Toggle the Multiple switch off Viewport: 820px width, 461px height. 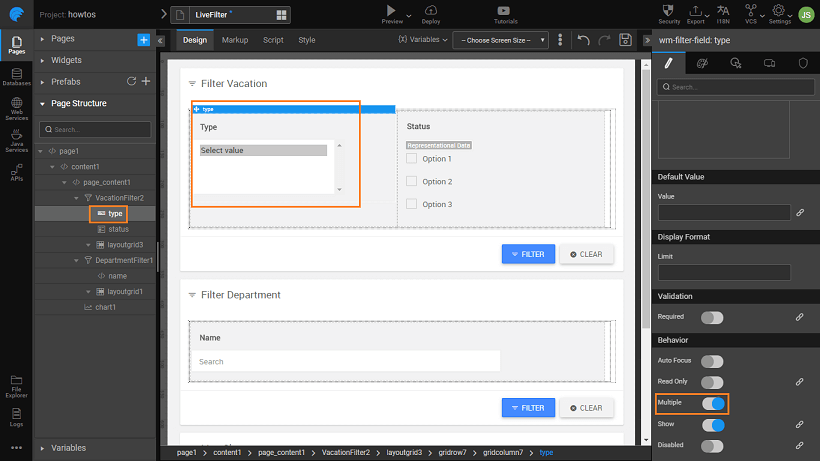click(x=712, y=404)
